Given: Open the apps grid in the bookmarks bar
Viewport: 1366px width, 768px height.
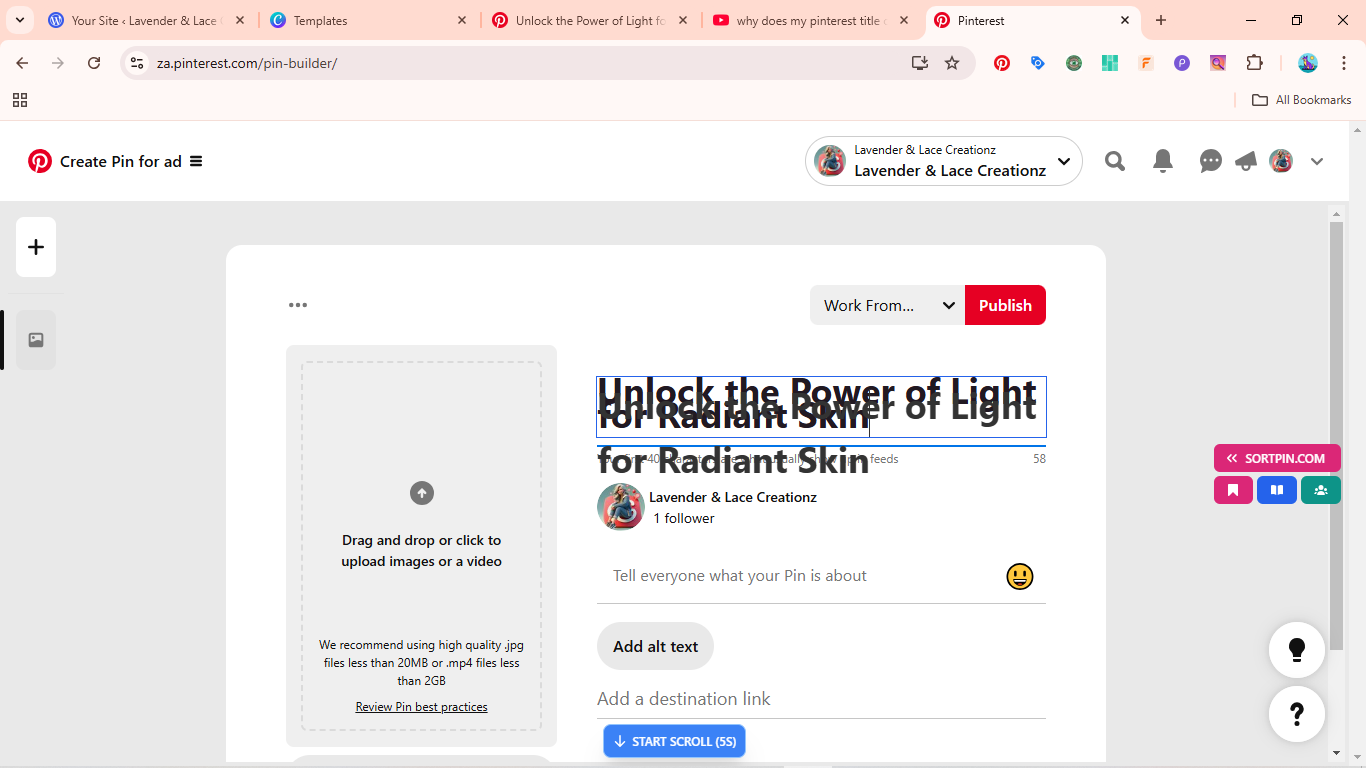Looking at the screenshot, I should [20, 100].
